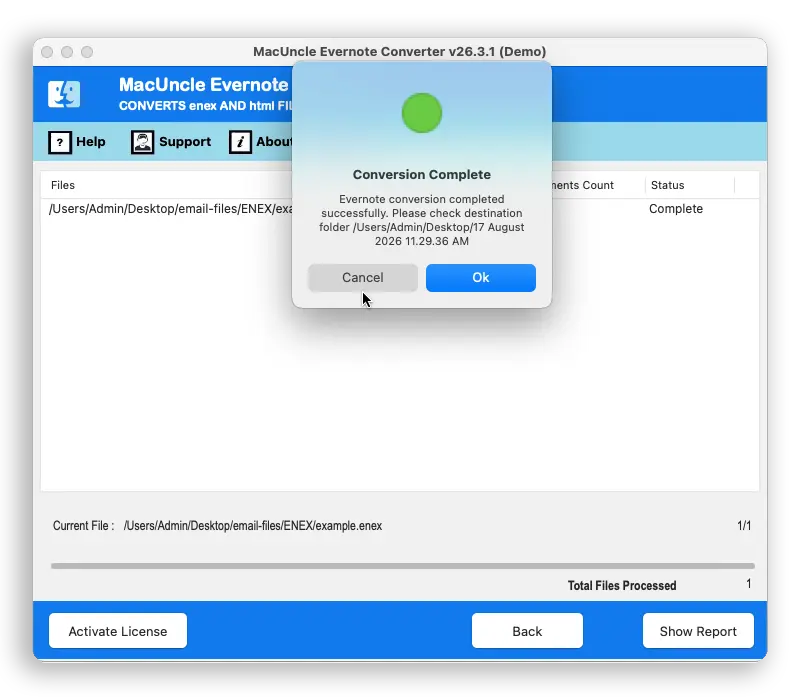Screen dimensions: 800x700
Task: Dismiss dialog with the Cancel button
Action: coord(363,278)
